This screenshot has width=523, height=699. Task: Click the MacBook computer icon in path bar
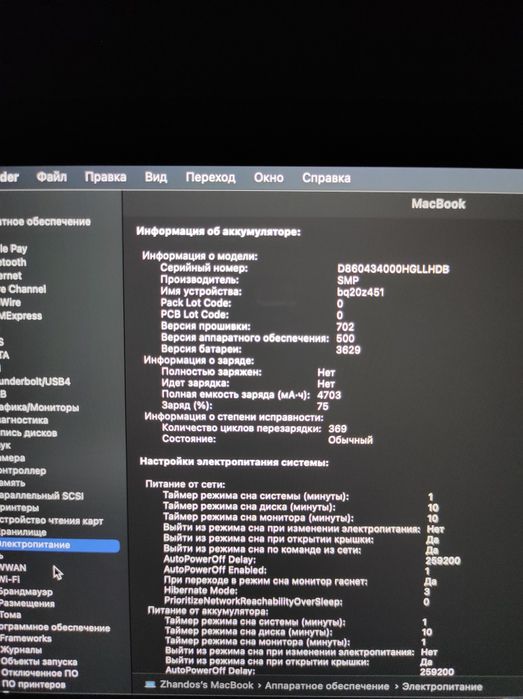pos(150,685)
